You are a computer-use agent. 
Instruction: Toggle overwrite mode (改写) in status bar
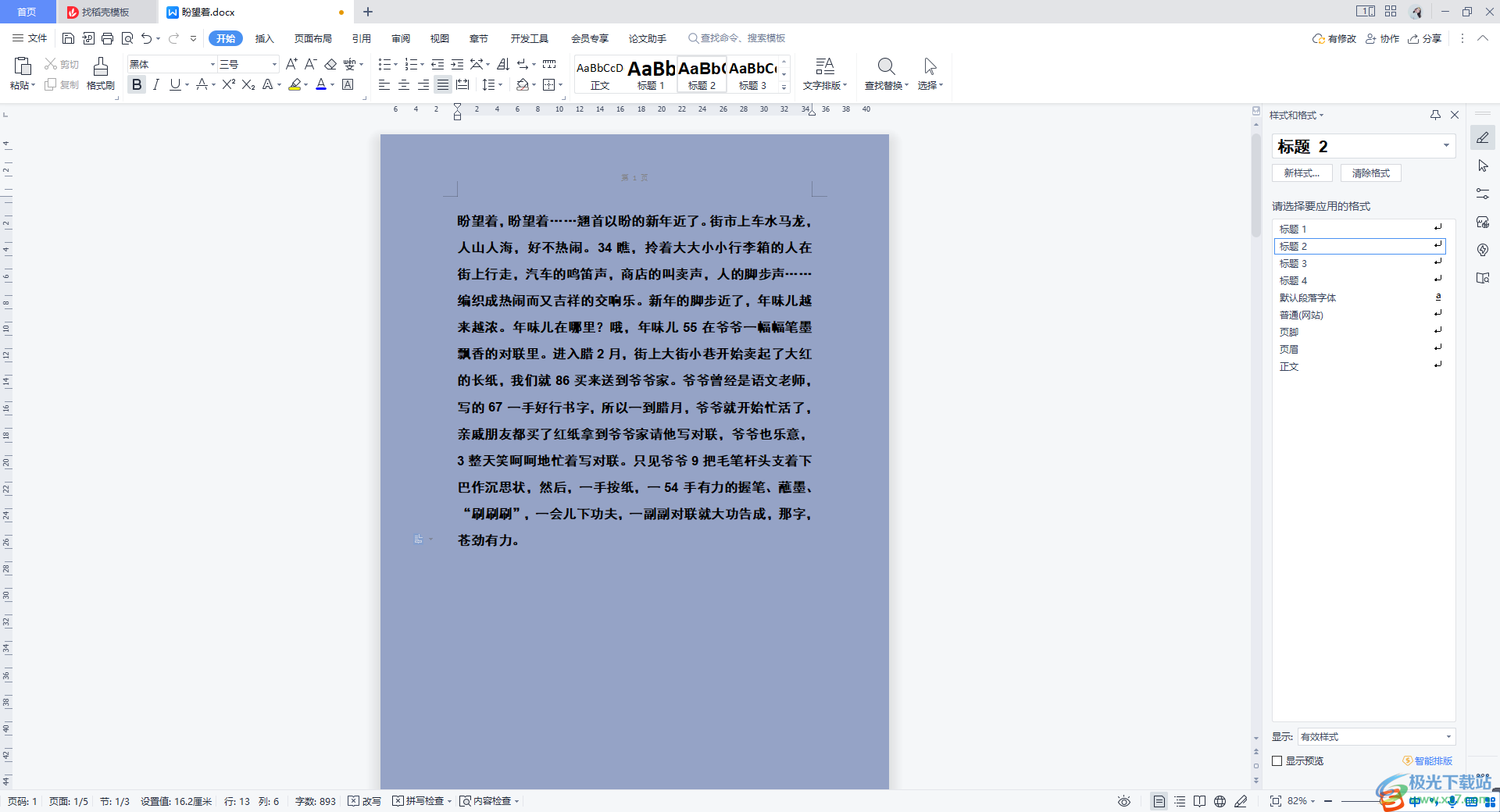pos(364,801)
